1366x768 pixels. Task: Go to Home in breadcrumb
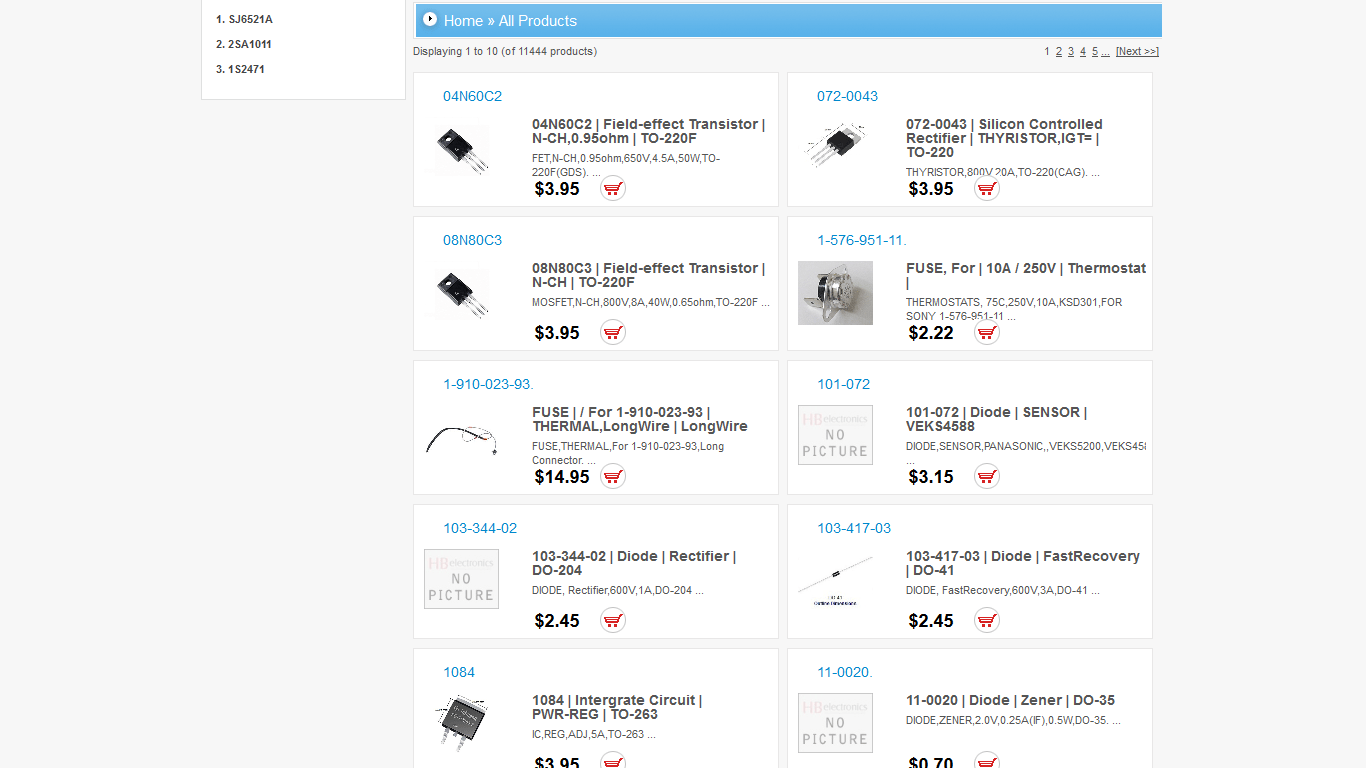[x=463, y=21]
